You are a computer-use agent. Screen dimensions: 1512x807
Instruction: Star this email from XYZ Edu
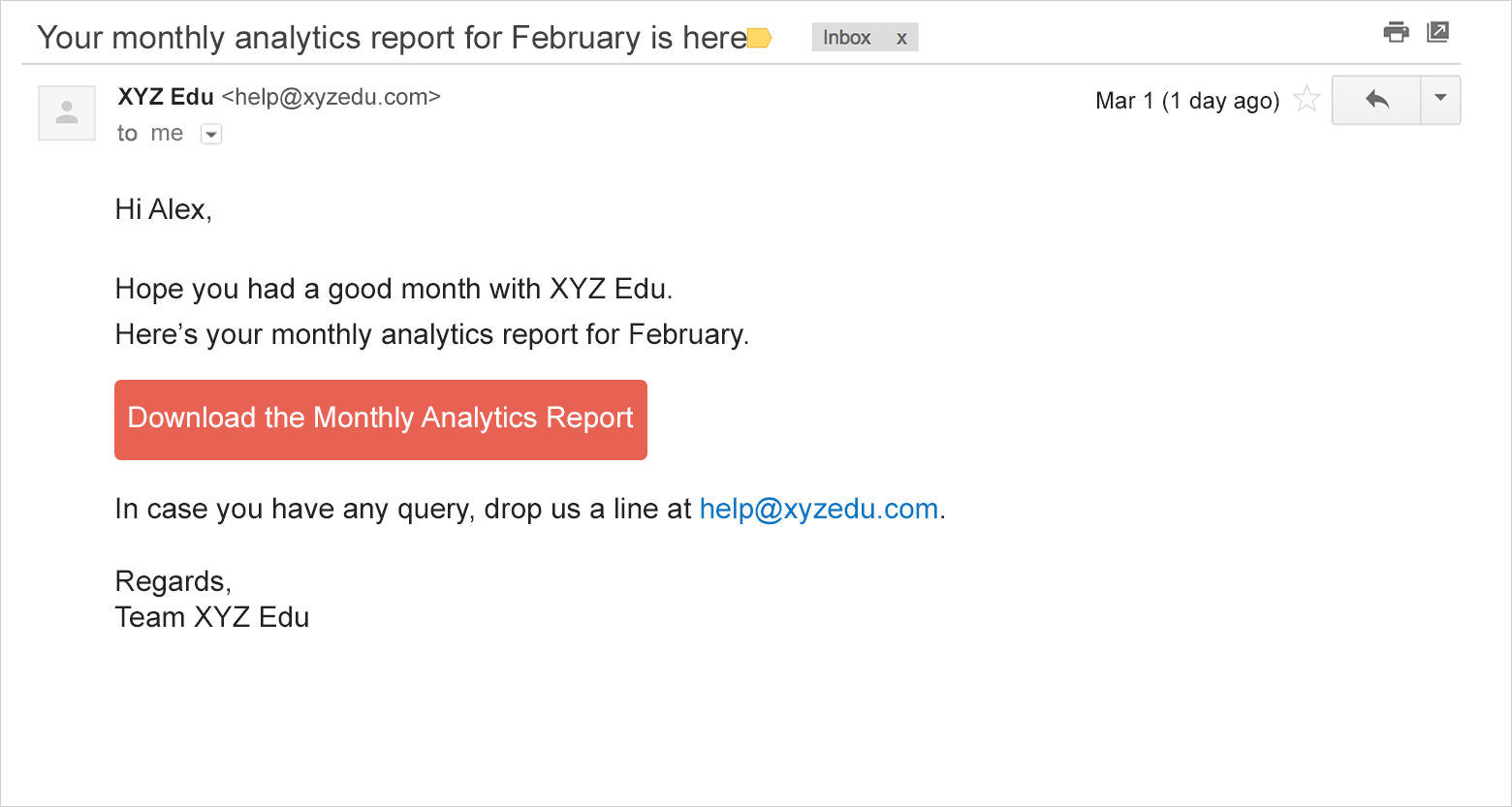1307,99
